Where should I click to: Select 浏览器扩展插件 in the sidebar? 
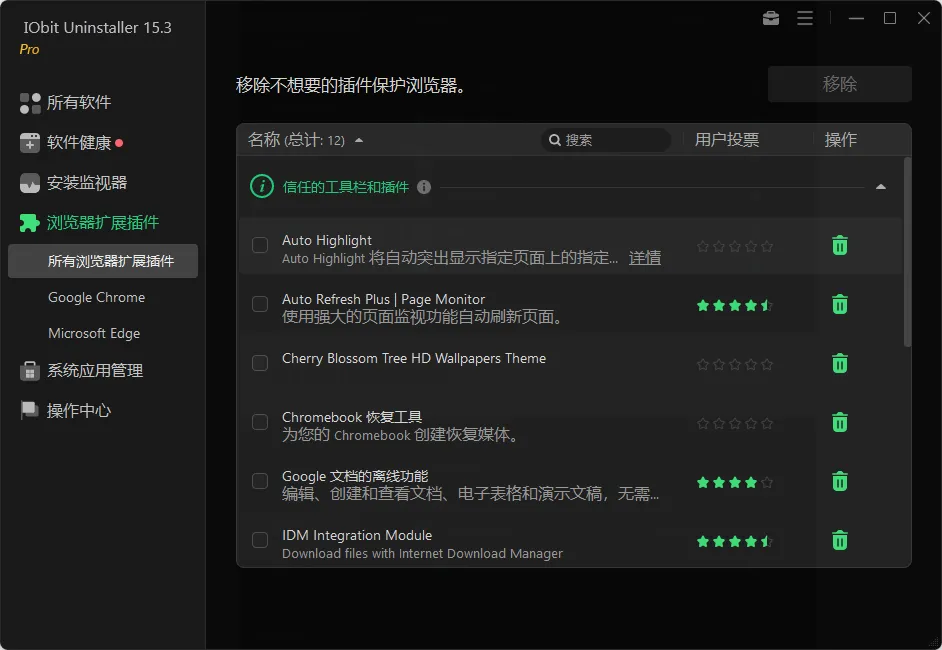[x=103, y=223]
